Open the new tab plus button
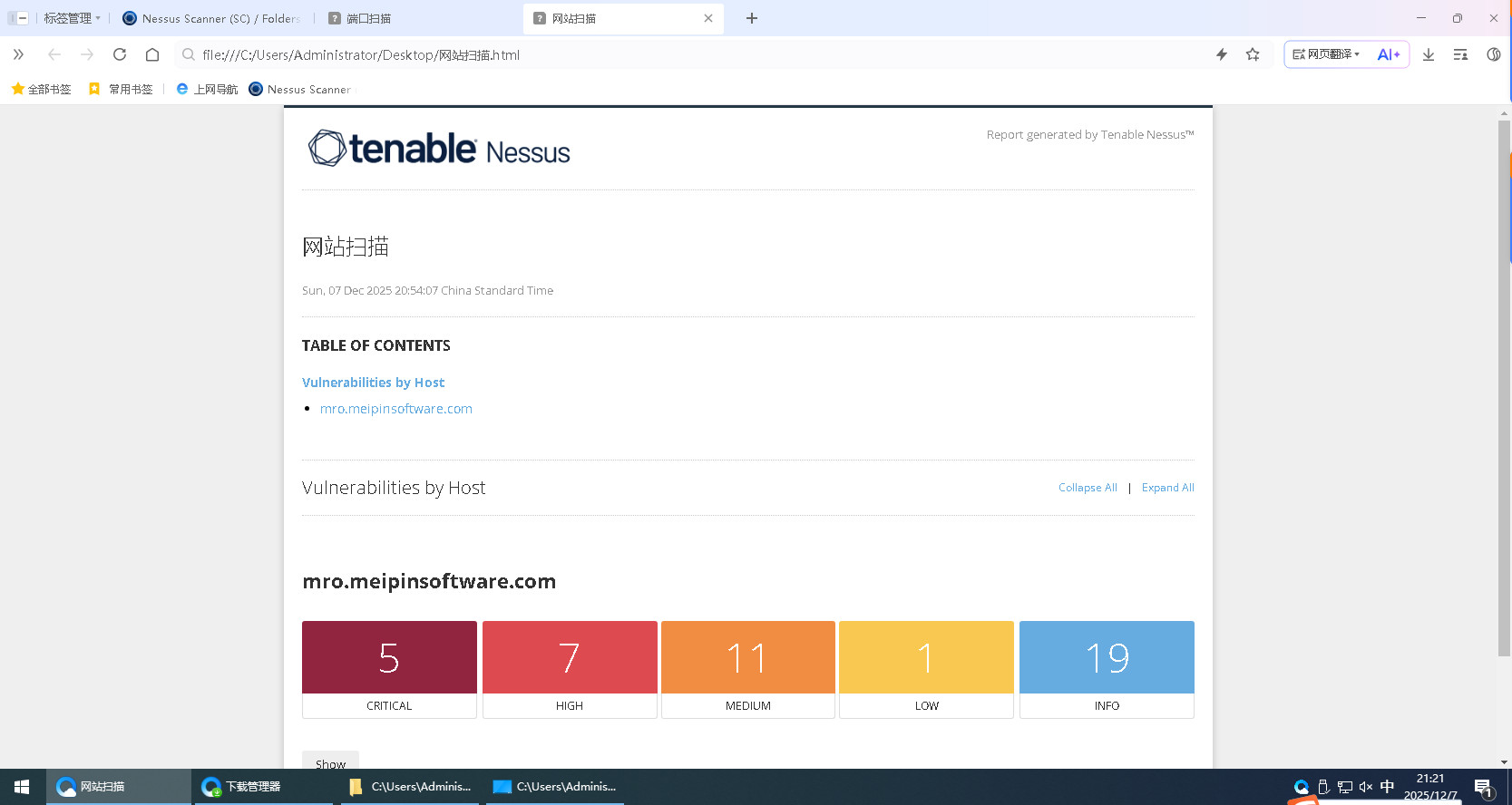 tap(752, 18)
